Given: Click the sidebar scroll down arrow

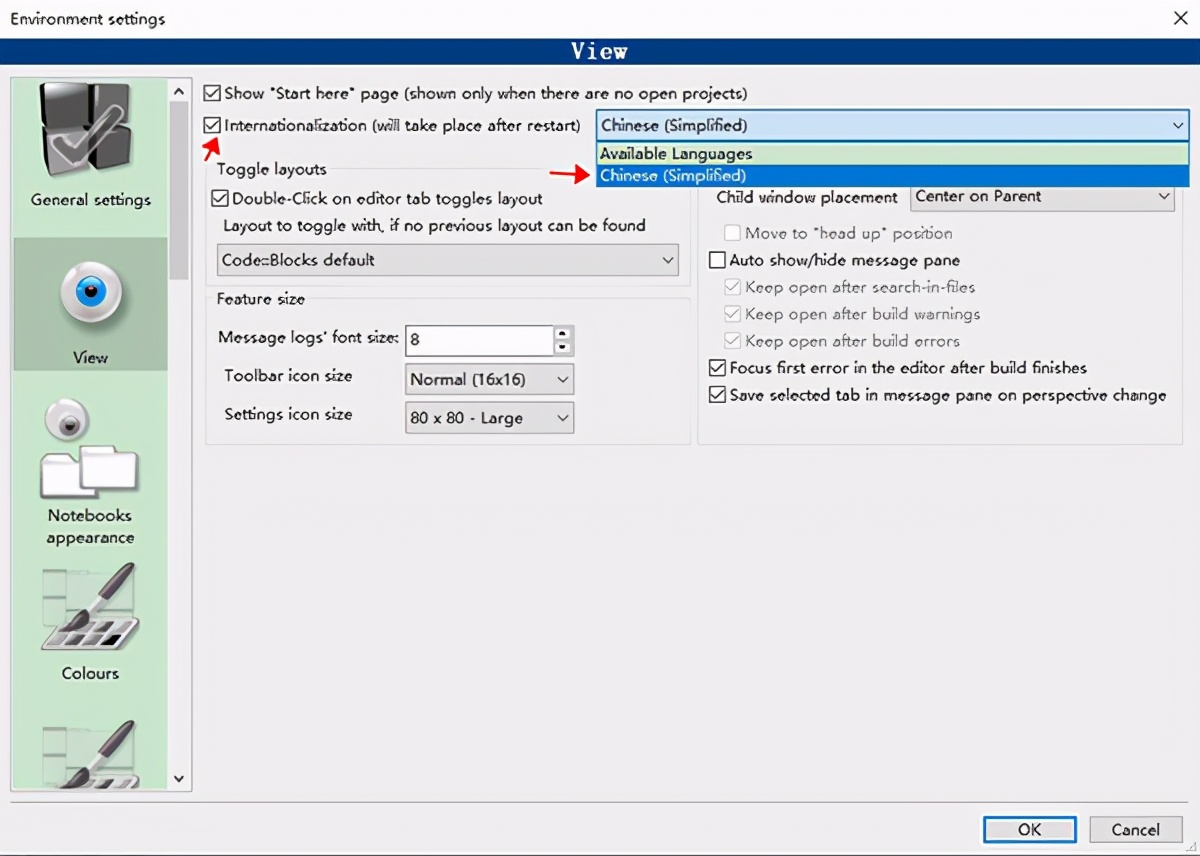Looking at the screenshot, I should click(179, 778).
